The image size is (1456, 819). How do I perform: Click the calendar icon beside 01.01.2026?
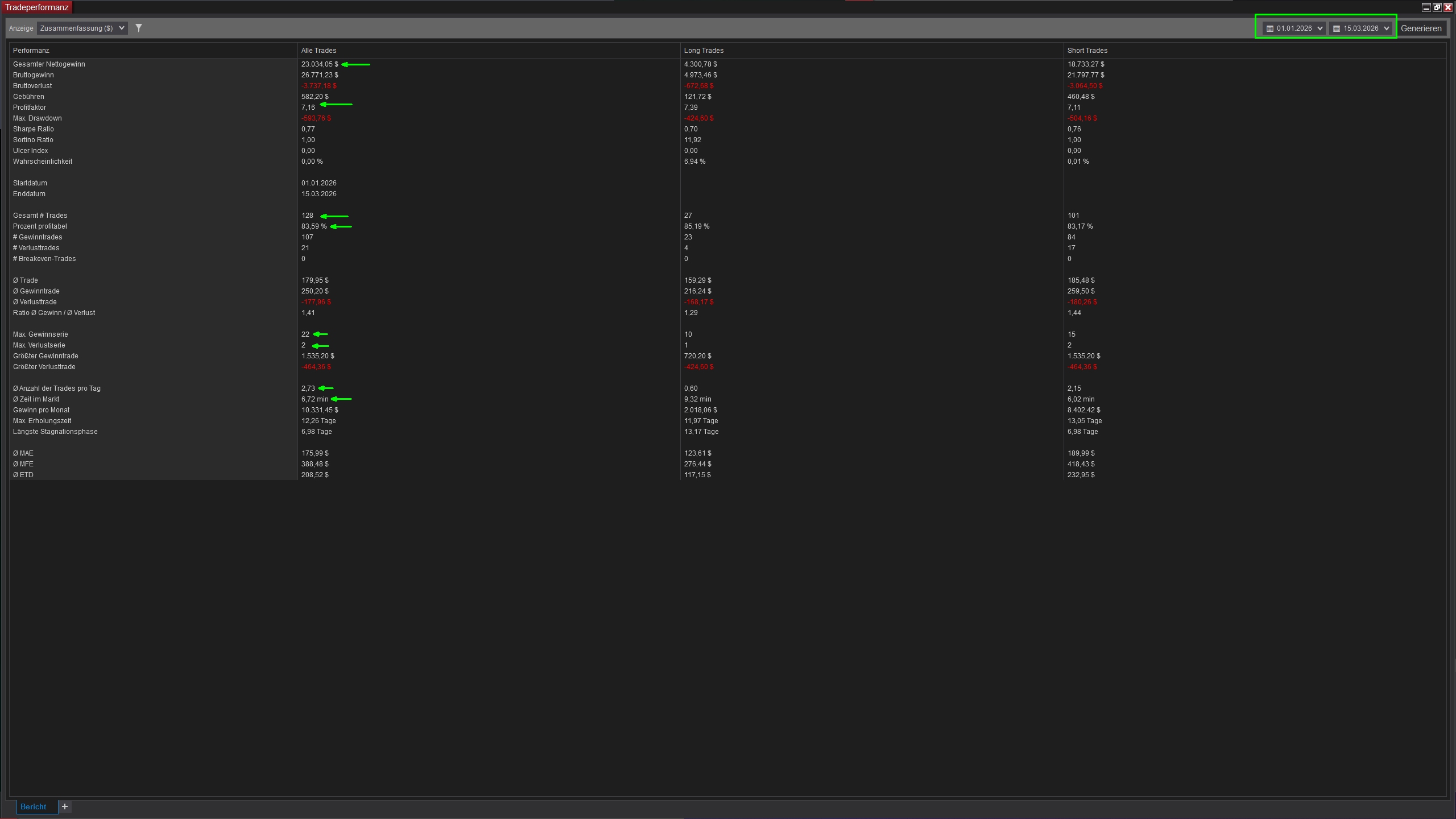(1269, 28)
